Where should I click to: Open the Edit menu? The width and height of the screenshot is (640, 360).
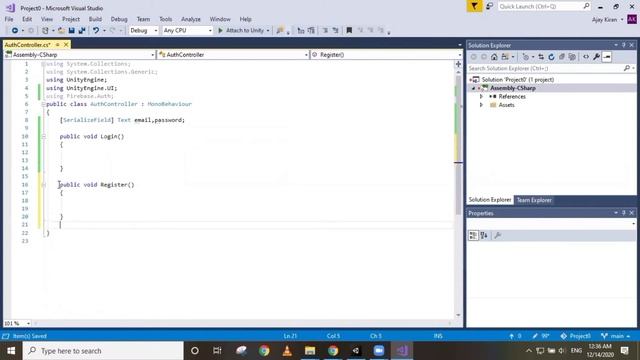[27, 19]
